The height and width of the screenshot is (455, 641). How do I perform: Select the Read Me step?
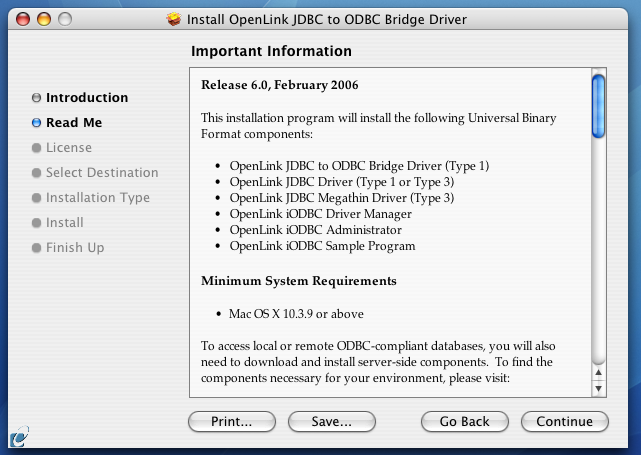click(x=74, y=123)
